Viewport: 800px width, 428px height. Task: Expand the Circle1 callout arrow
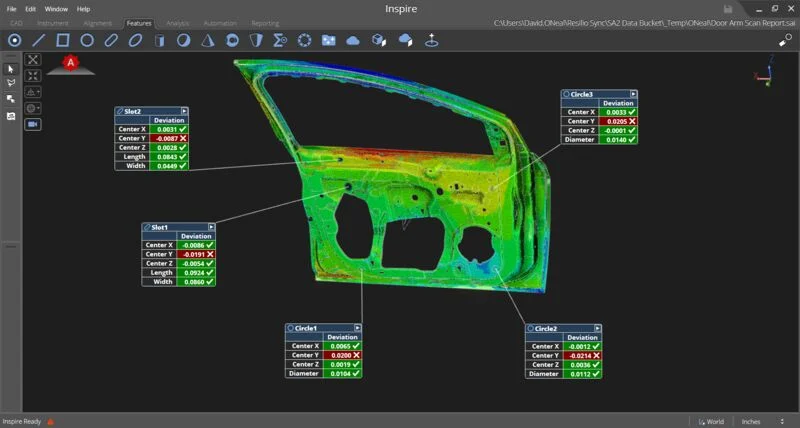click(358, 328)
